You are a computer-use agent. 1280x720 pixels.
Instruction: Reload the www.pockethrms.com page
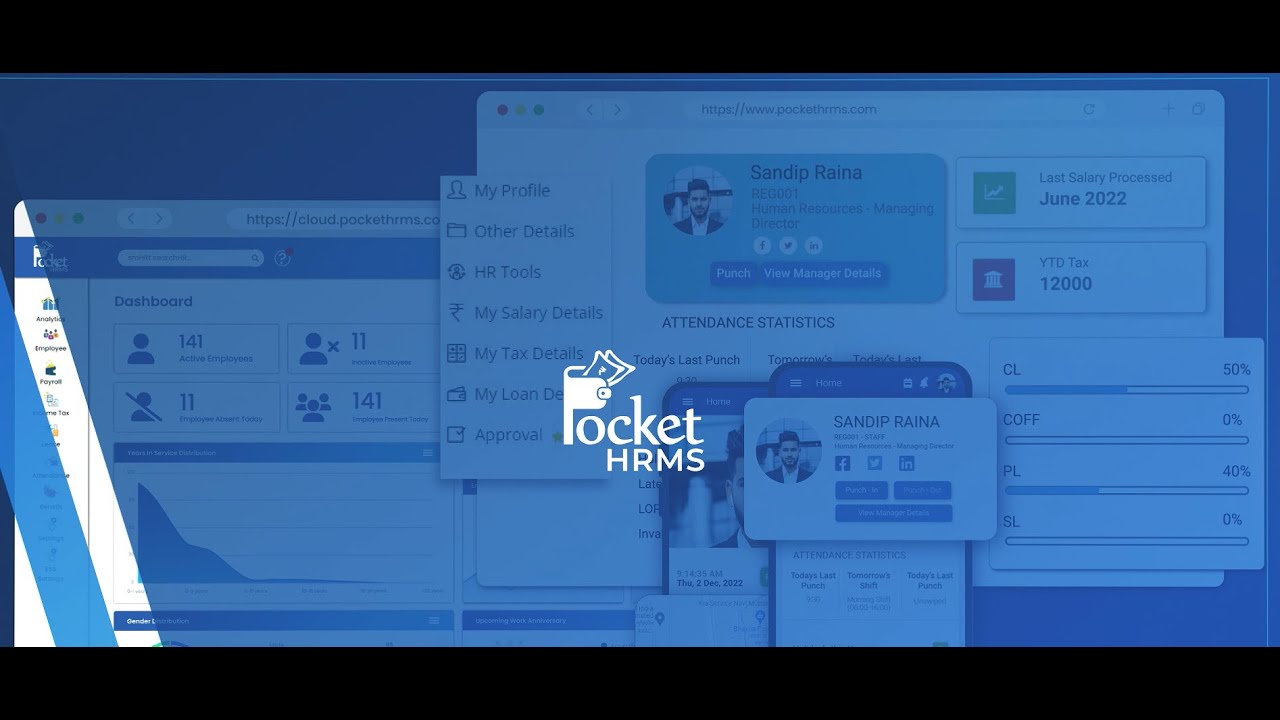click(x=1089, y=109)
